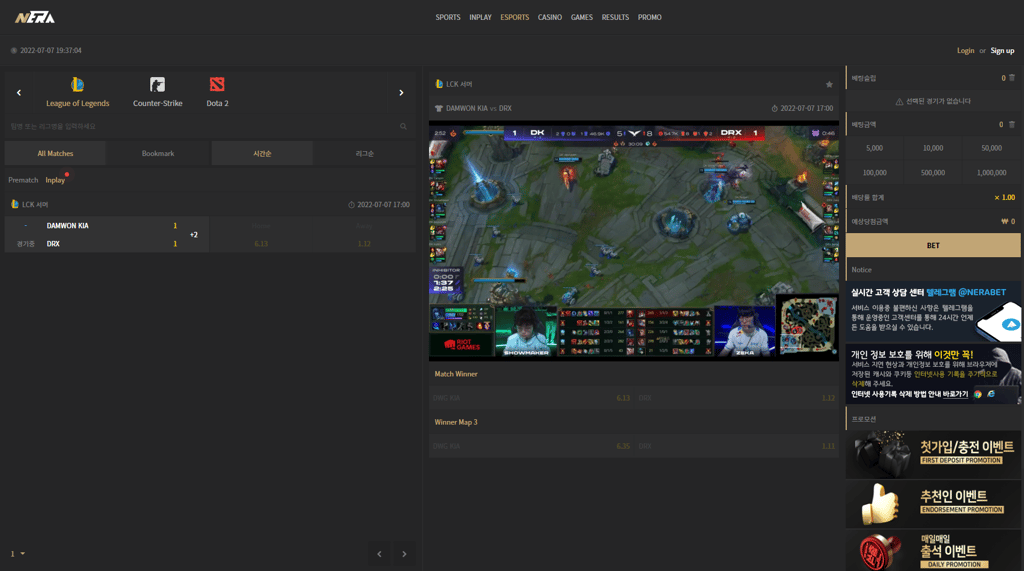The image size is (1024, 571).
Task: Bet DRX at 1.11 Winner Map 3
Action: (x=737, y=446)
